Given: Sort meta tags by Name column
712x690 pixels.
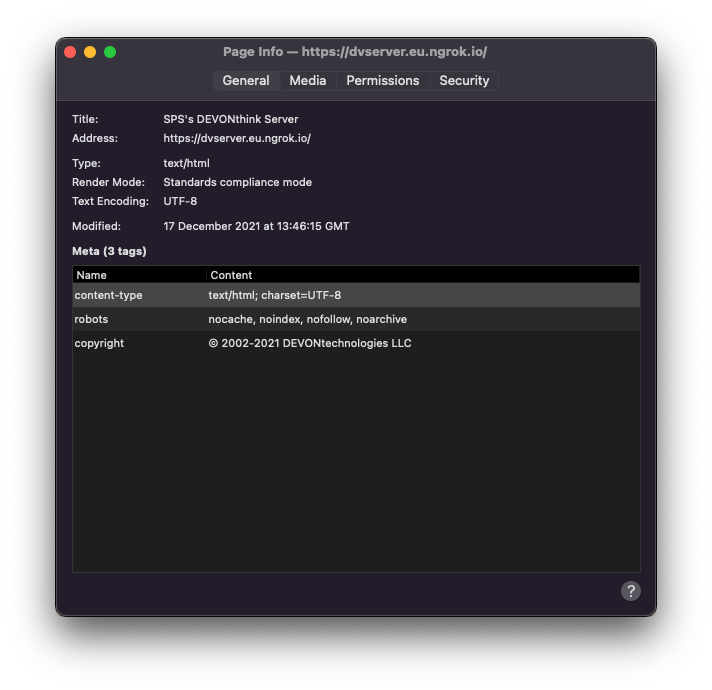Looking at the screenshot, I should click(138, 275).
